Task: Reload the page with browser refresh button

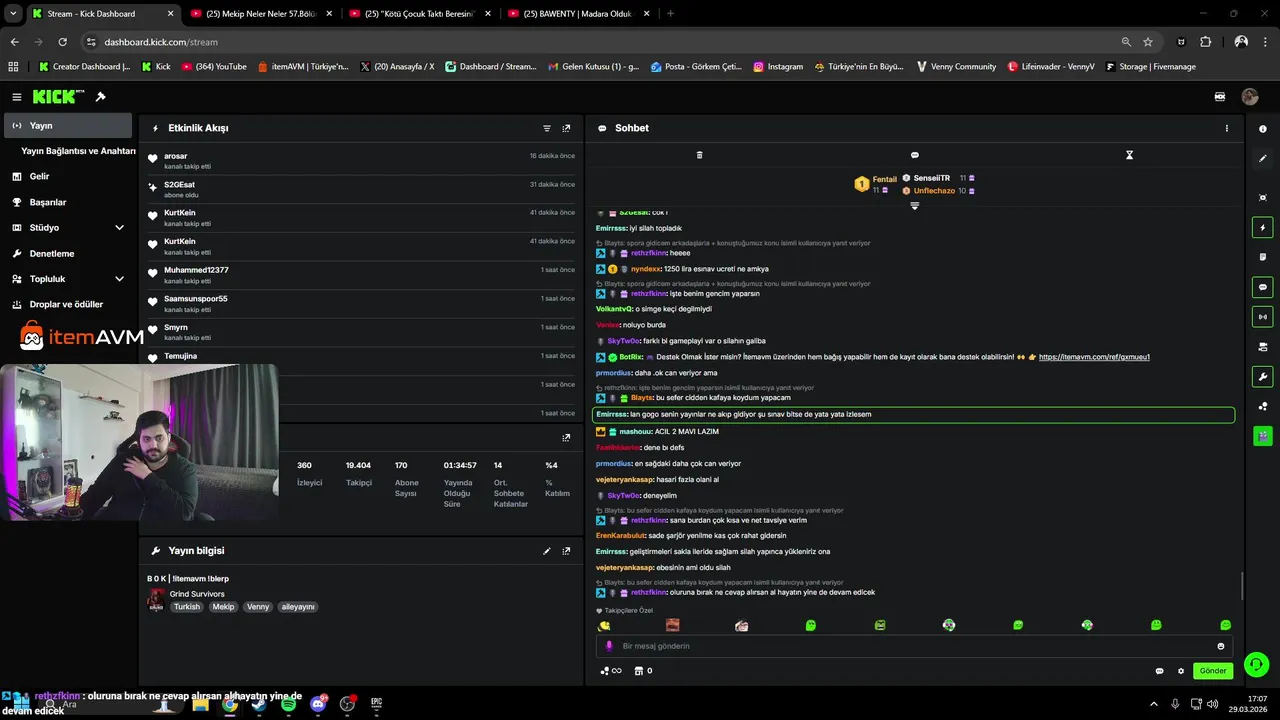Action: pyautogui.click(x=62, y=42)
